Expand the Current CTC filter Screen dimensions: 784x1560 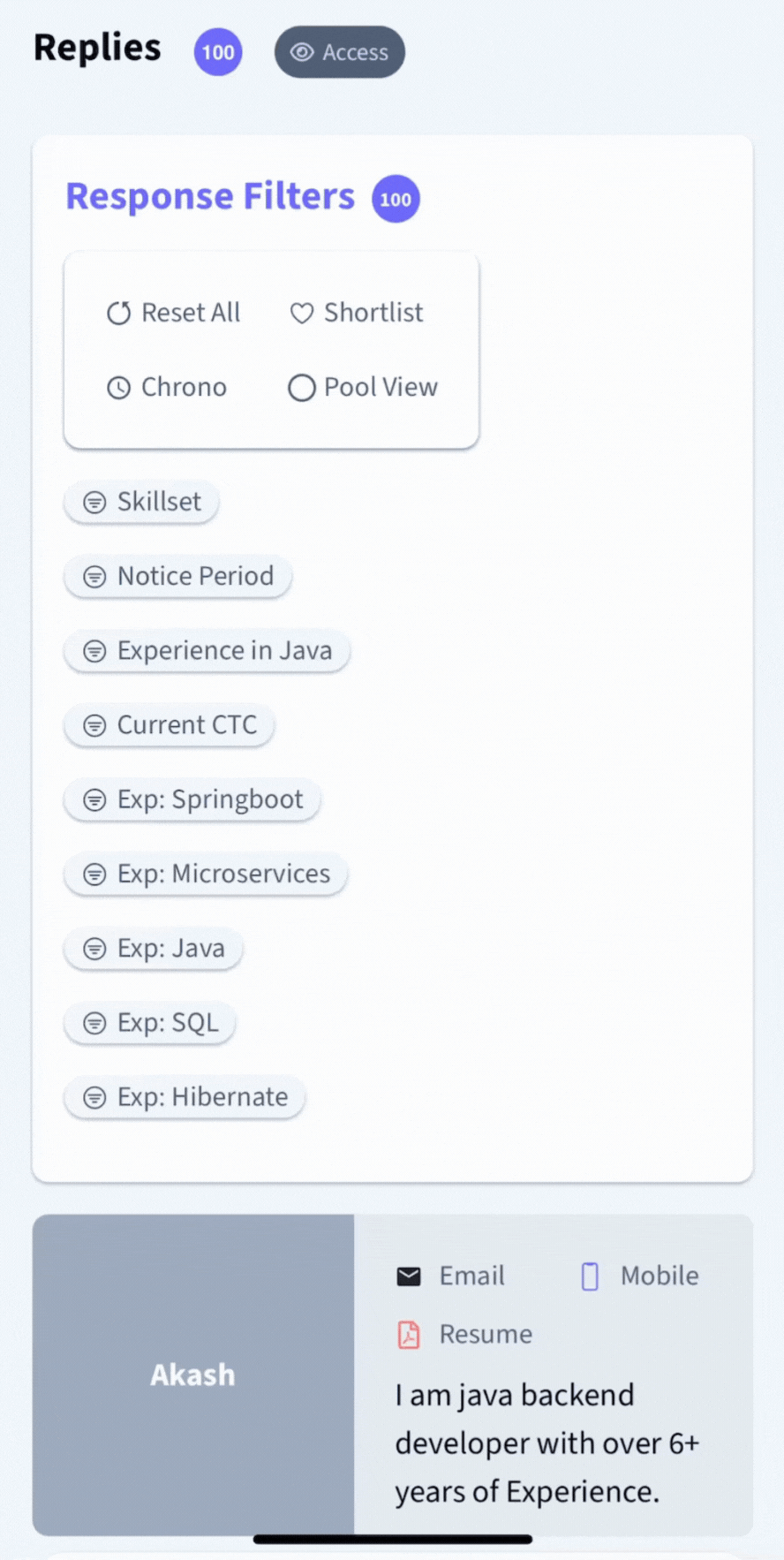click(169, 725)
